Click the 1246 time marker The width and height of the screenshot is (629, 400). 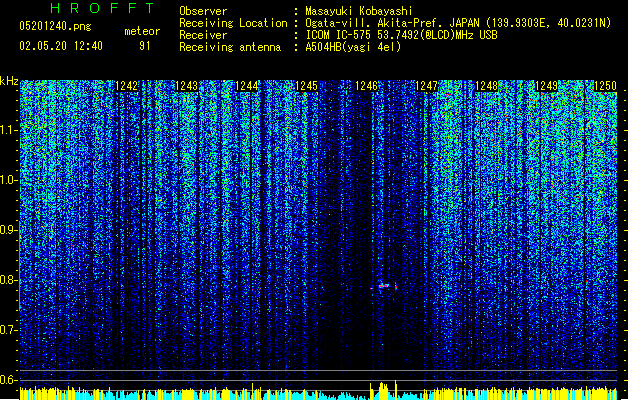[366, 86]
